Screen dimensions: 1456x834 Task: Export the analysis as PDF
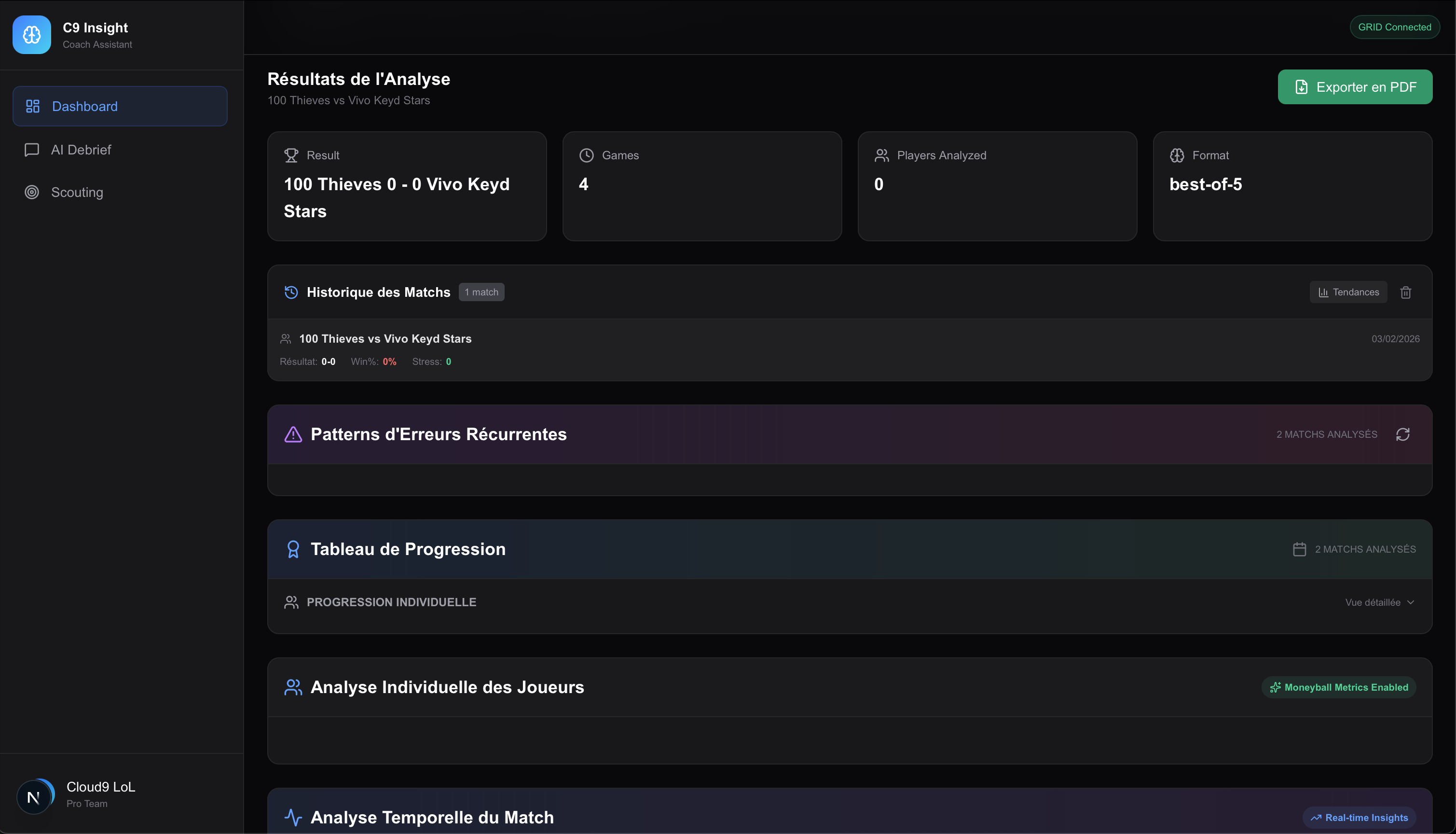[1355, 87]
